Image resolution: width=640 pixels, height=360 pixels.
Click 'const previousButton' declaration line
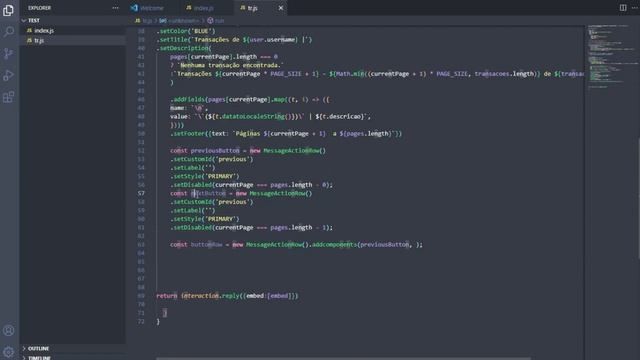point(248,151)
